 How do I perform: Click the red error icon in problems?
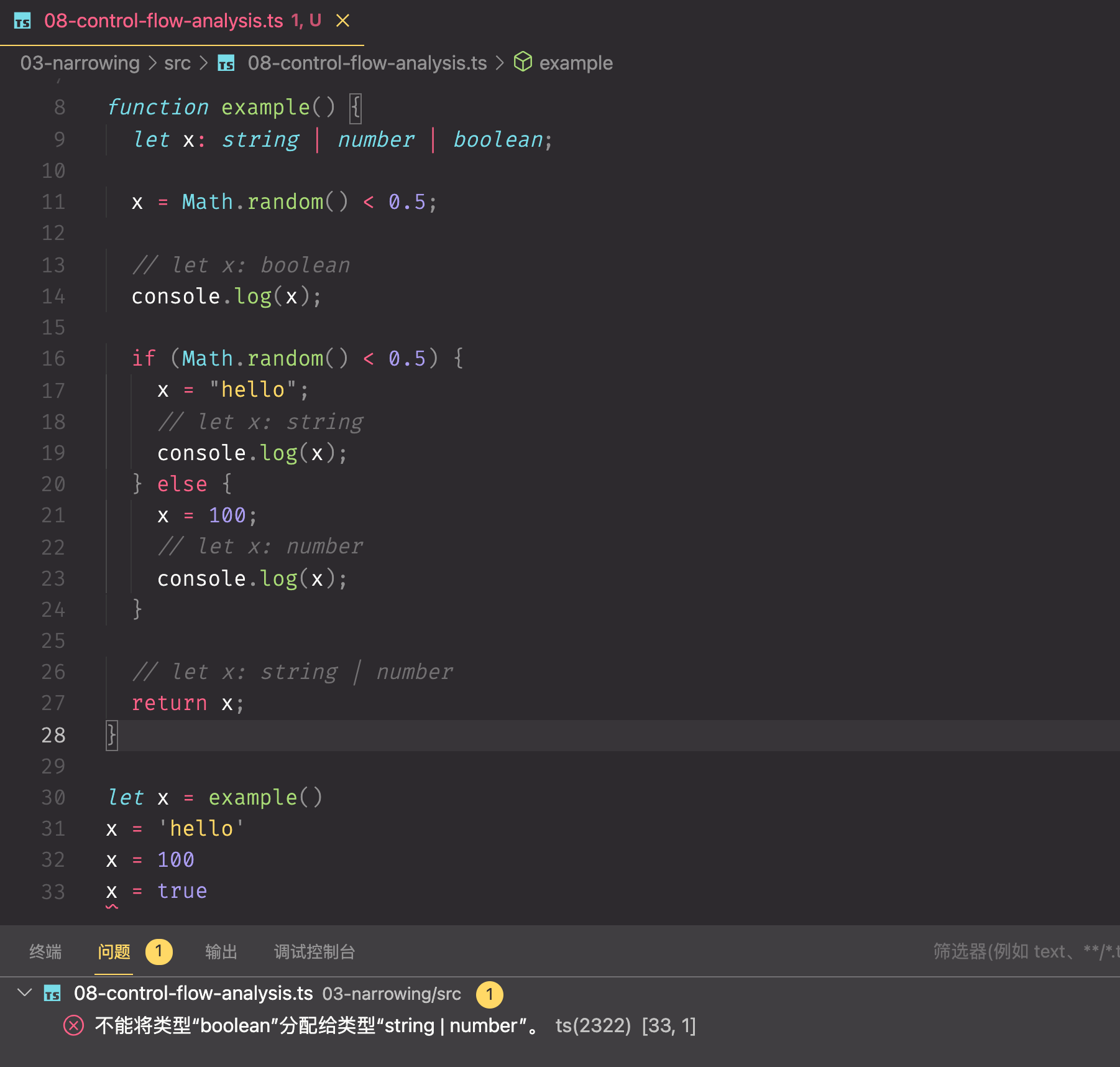pyautogui.click(x=73, y=1025)
